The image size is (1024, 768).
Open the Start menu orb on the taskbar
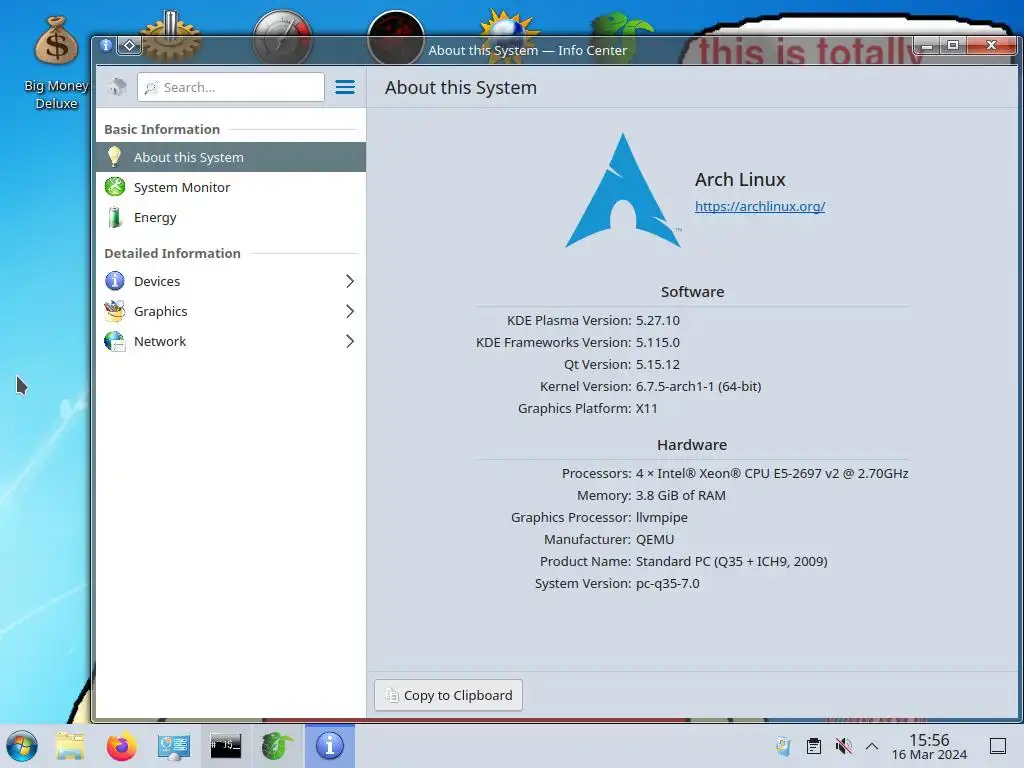pos(22,746)
